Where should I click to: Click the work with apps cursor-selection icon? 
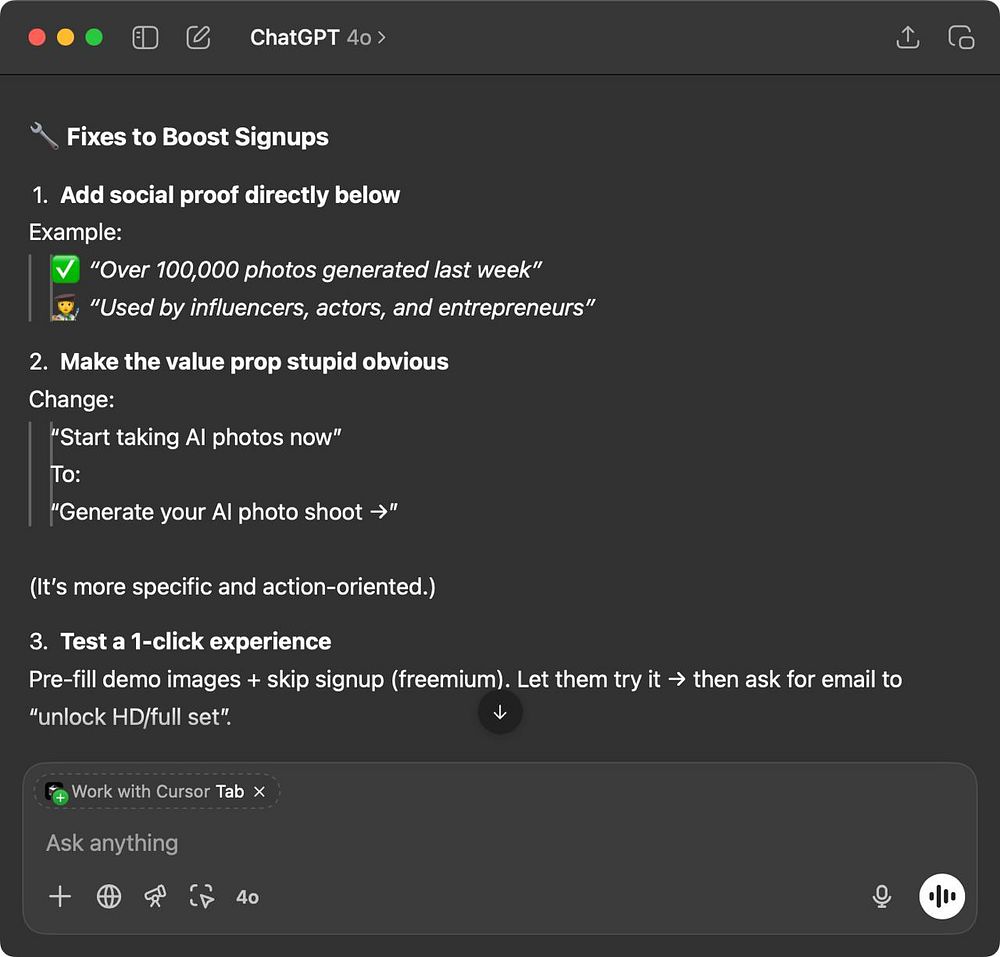202,896
